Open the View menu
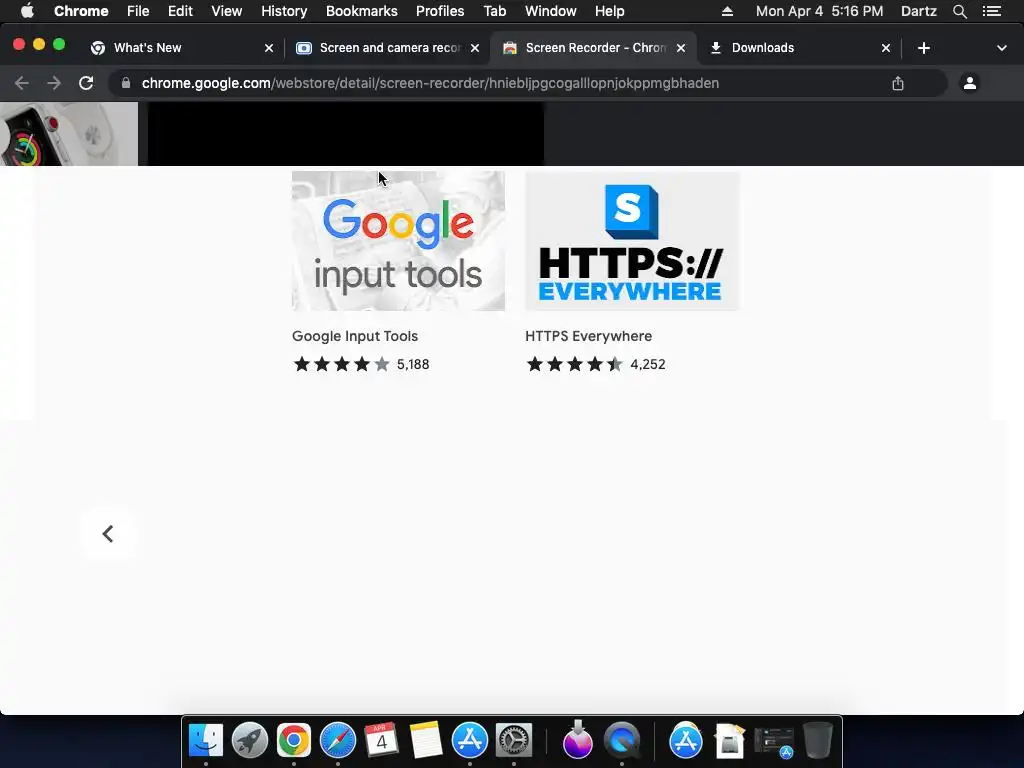Viewport: 1024px width, 768px height. (x=227, y=11)
